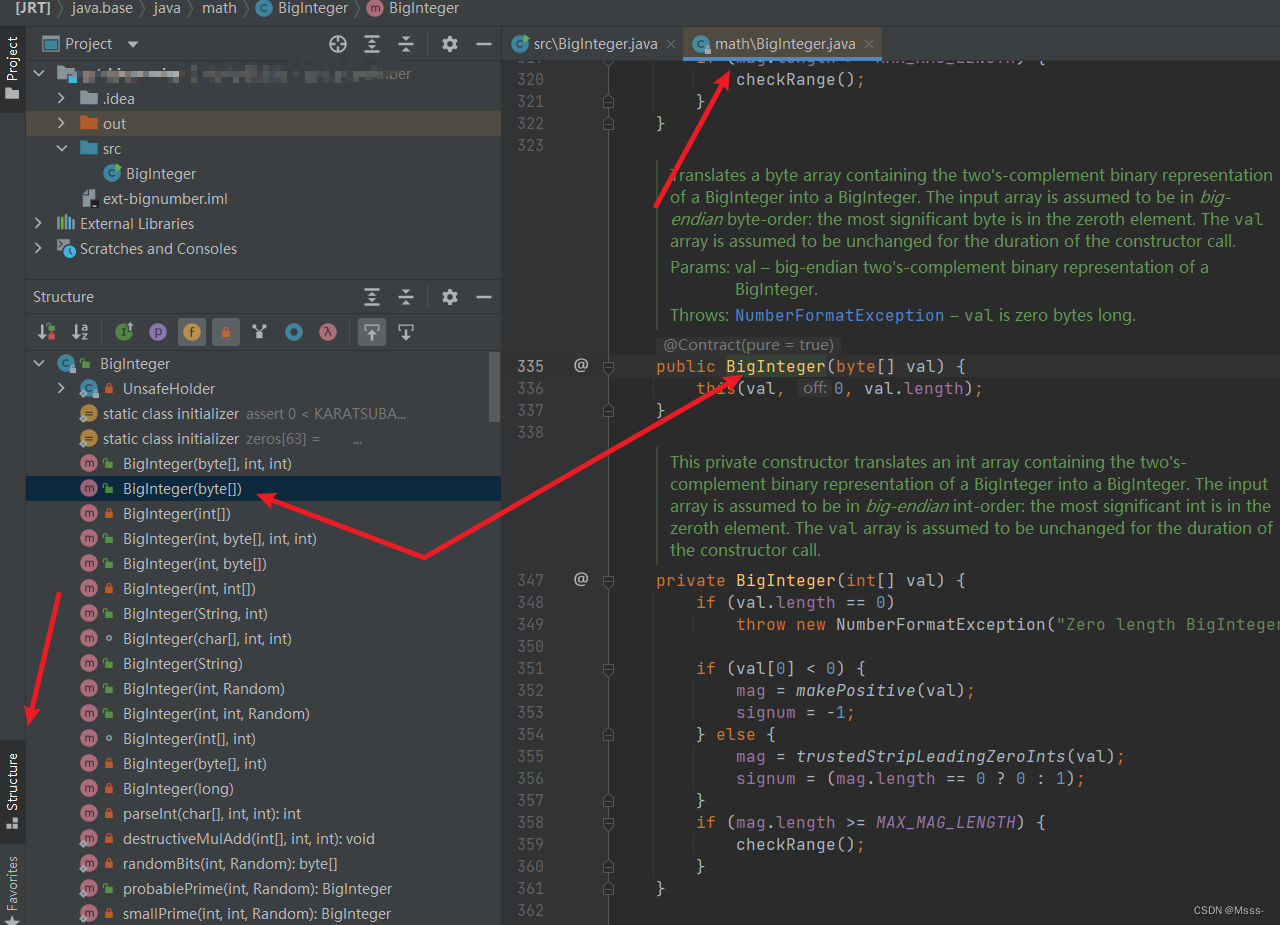Toggle autoscroll from source in Structure
The width and height of the screenshot is (1280, 925).
click(x=406, y=332)
